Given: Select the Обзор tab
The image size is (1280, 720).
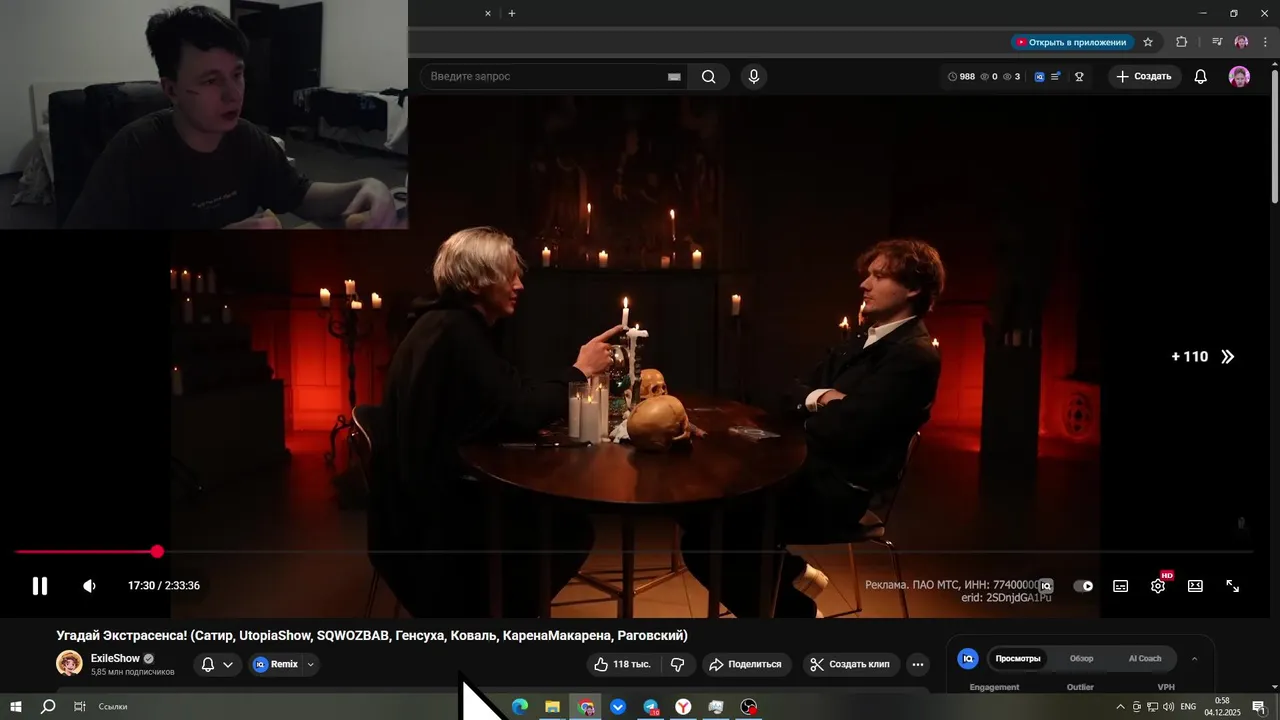Looking at the screenshot, I should (1081, 658).
